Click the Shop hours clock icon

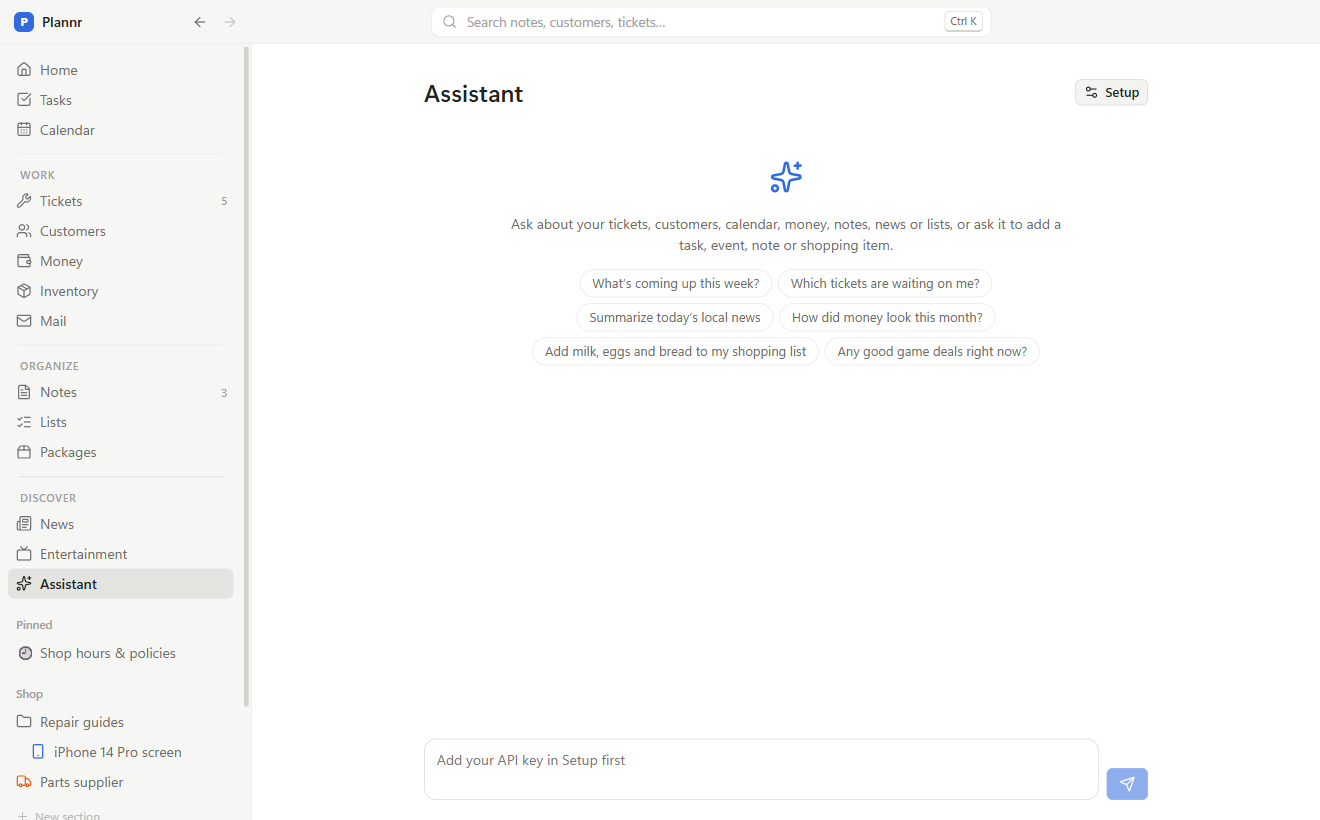25,653
